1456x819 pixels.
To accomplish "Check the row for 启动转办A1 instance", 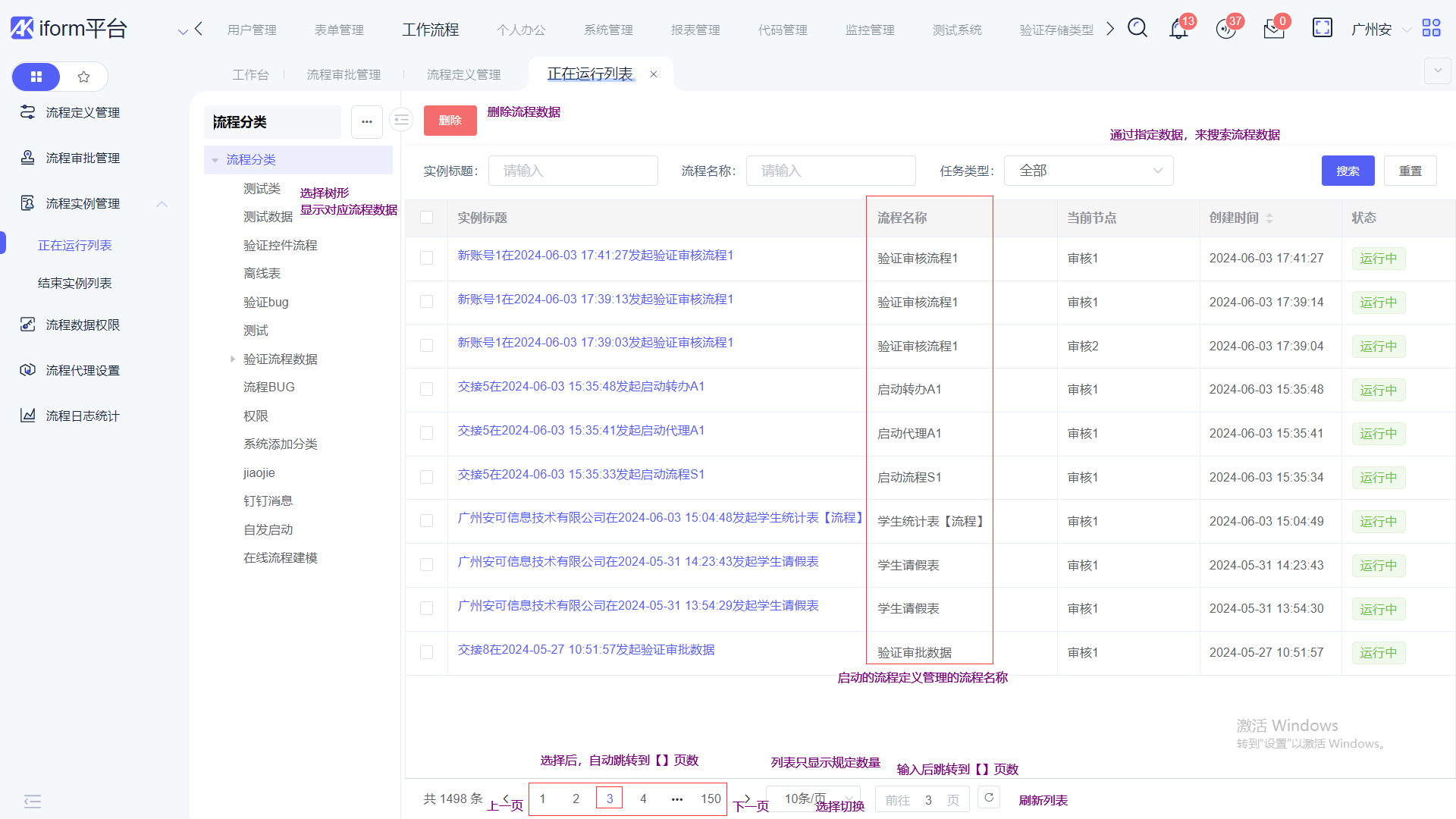I will [427, 389].
